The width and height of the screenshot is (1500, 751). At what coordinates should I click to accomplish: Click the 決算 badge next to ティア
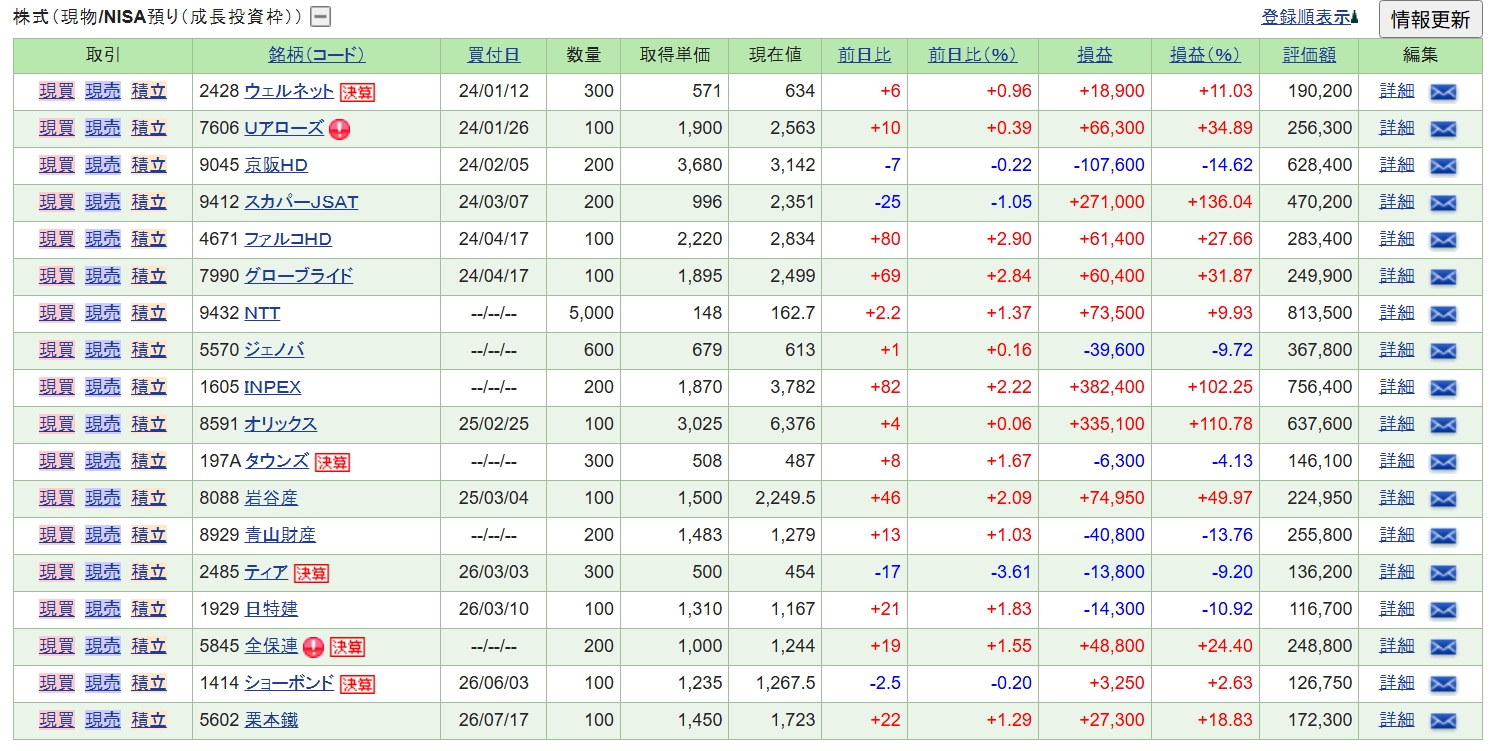pos(311,573)
